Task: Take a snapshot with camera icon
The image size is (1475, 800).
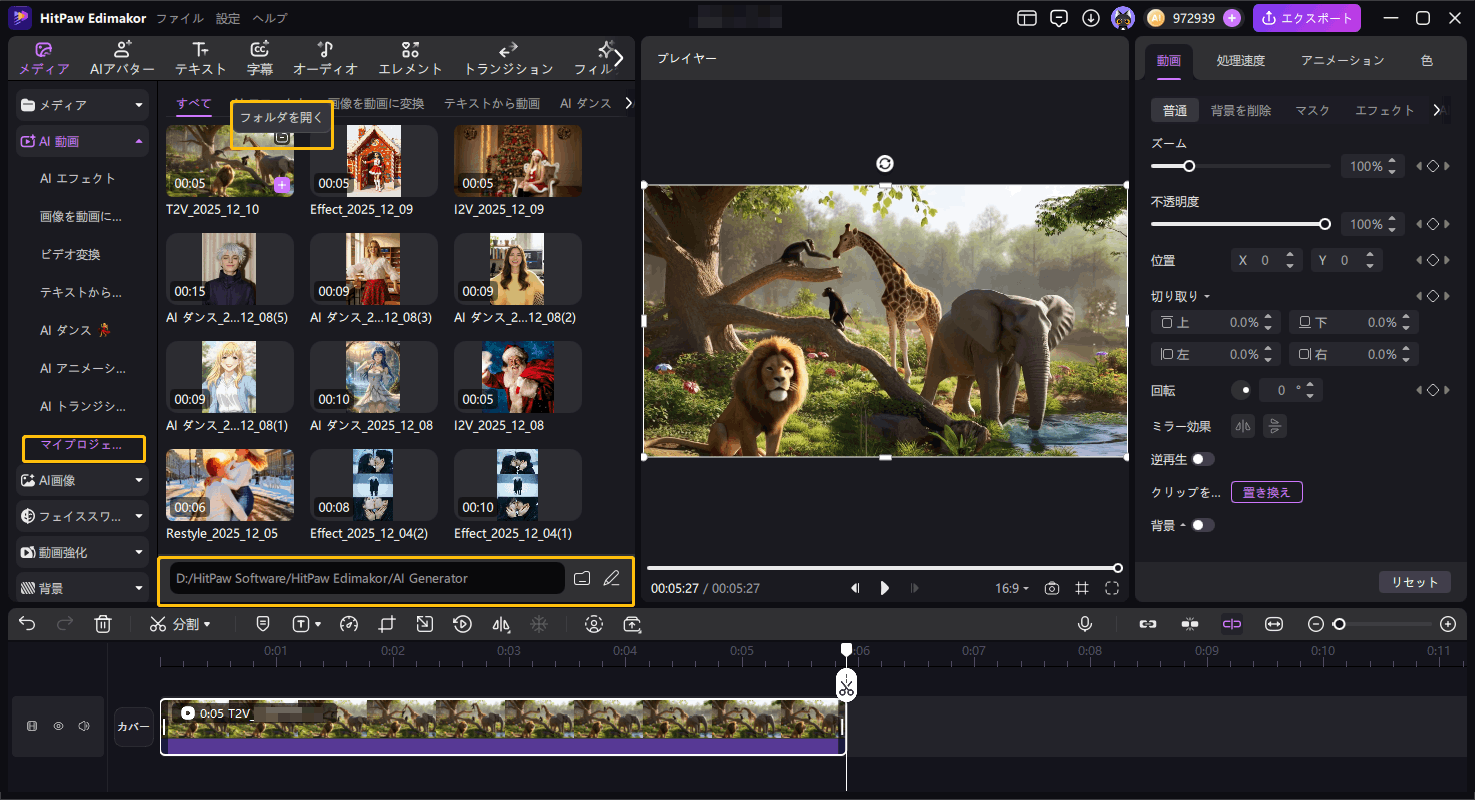Action: 1052,588
